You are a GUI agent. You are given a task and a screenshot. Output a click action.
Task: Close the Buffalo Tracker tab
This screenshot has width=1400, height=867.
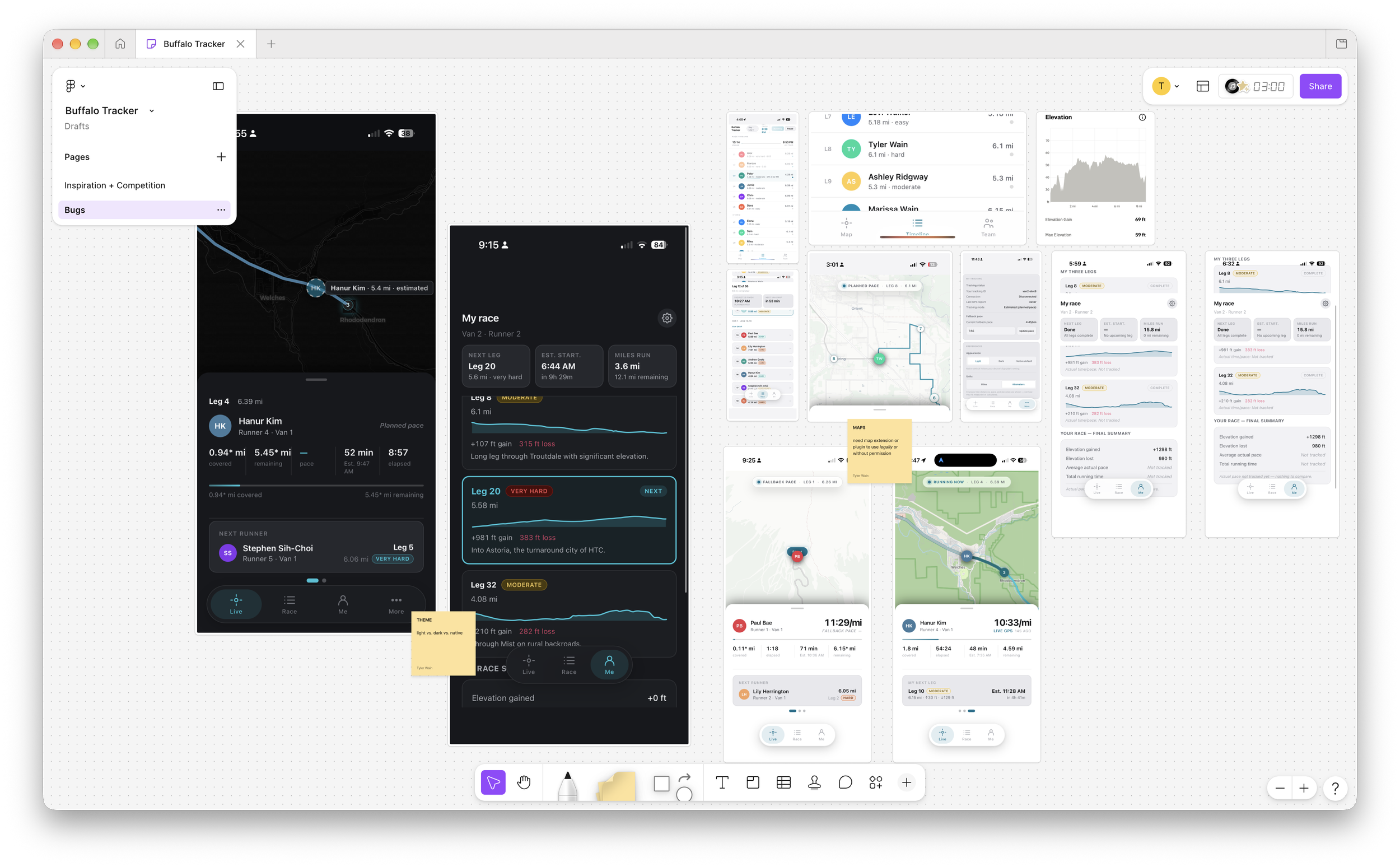(x=241, y=44)
